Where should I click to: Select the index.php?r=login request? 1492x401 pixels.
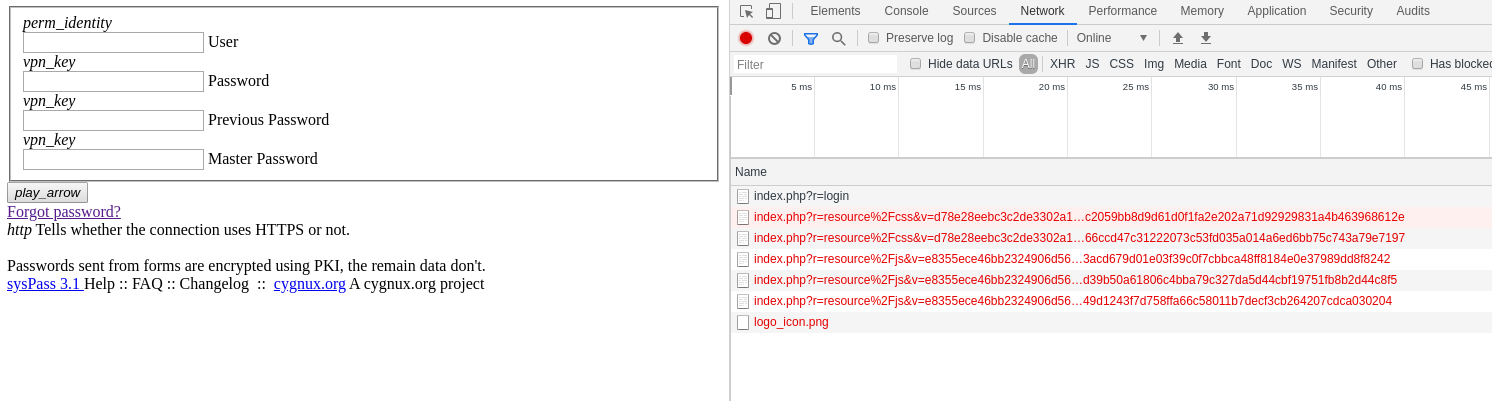[1111, 196]
